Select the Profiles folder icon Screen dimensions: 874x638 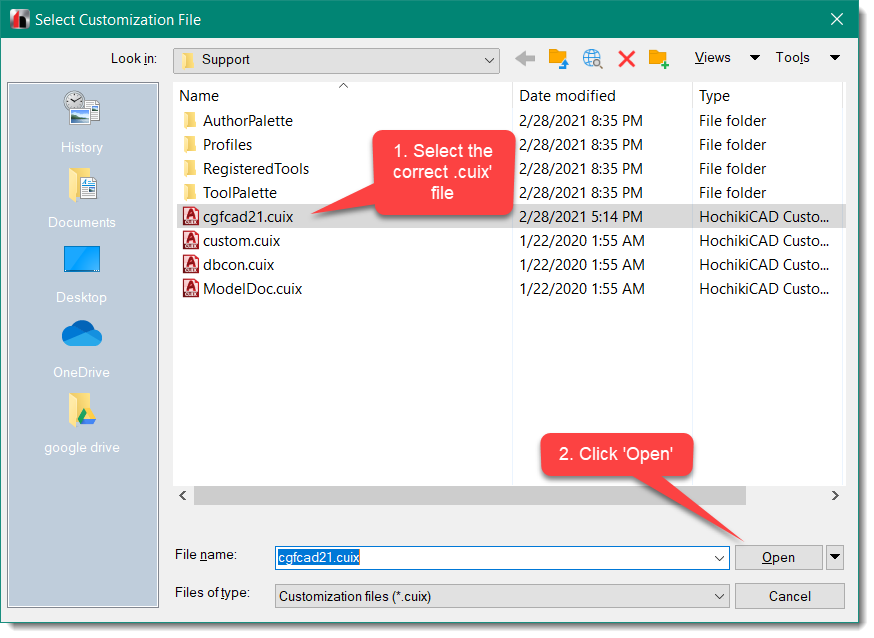click(190, 144)
